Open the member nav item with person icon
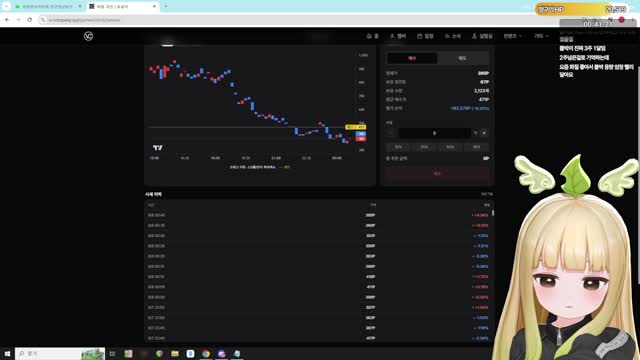 point(398,36)
